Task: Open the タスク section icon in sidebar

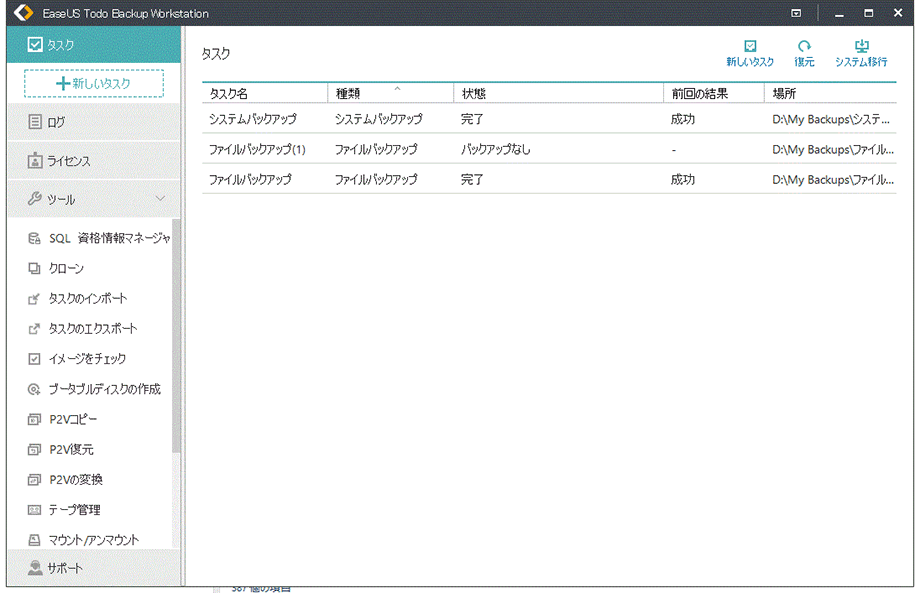Action: pos(35,45)
